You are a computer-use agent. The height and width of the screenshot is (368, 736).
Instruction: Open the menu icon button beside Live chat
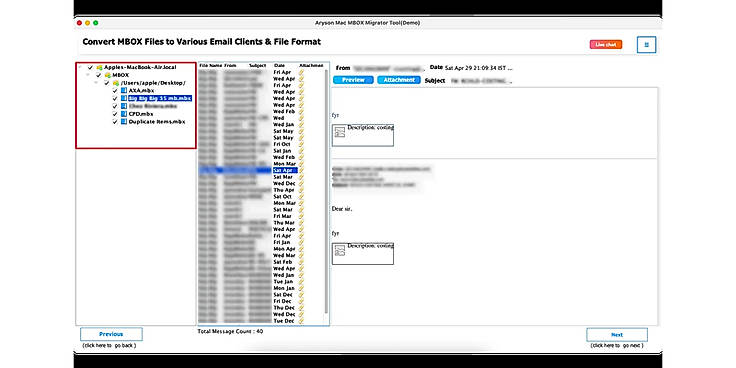point(646,45)
